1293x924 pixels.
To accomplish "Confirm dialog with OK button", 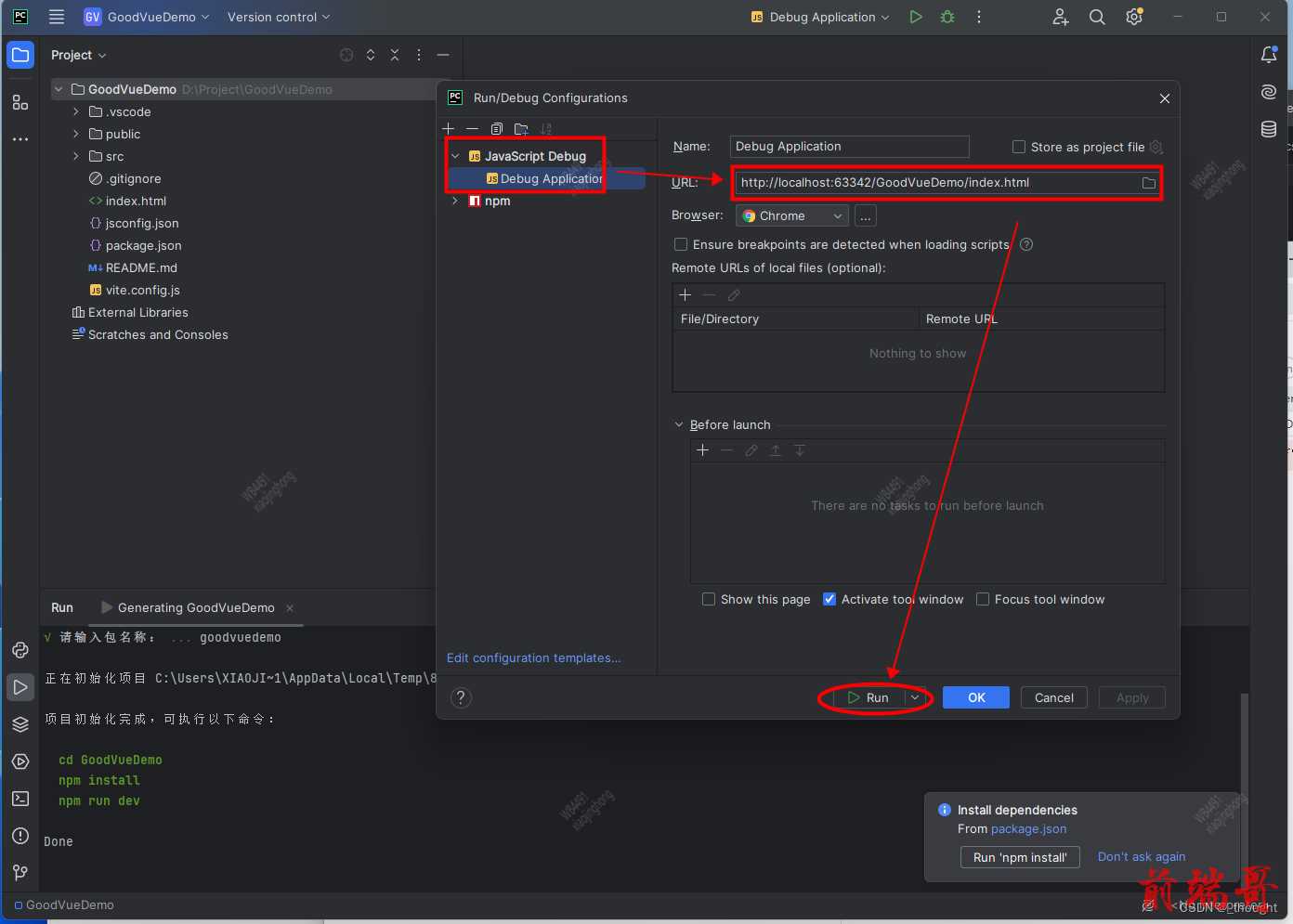I will click(x=976, y=697).
